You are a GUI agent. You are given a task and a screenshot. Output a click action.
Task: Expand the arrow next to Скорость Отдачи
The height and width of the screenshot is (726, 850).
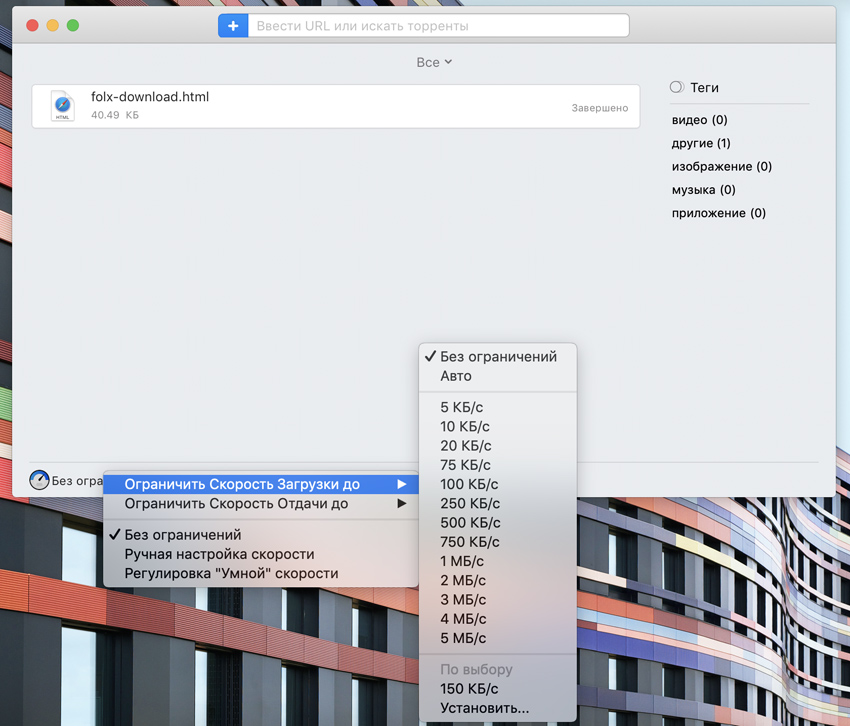[402, 504]
